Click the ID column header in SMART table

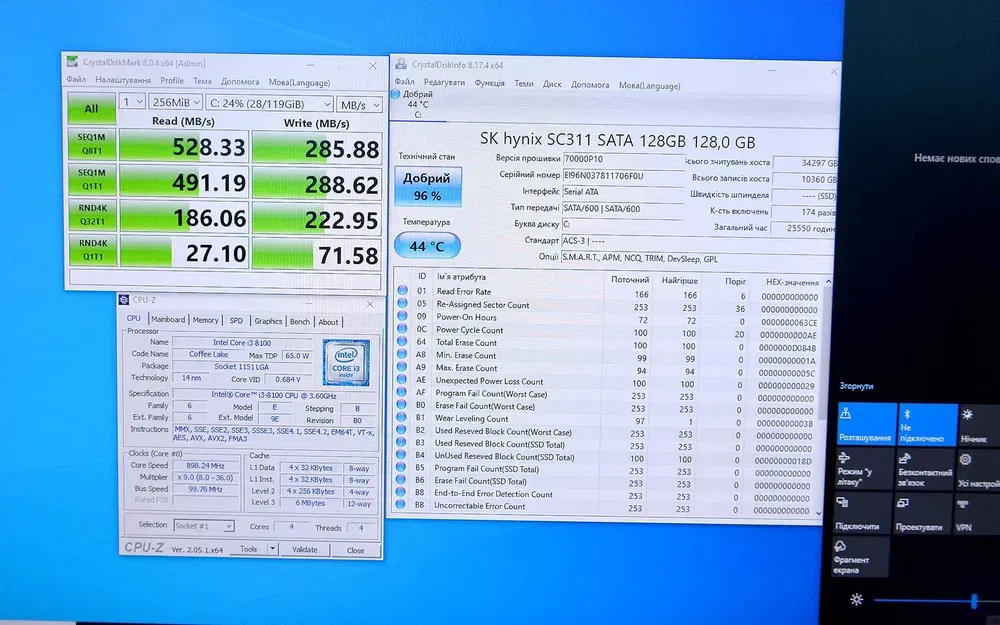point(422,276)
